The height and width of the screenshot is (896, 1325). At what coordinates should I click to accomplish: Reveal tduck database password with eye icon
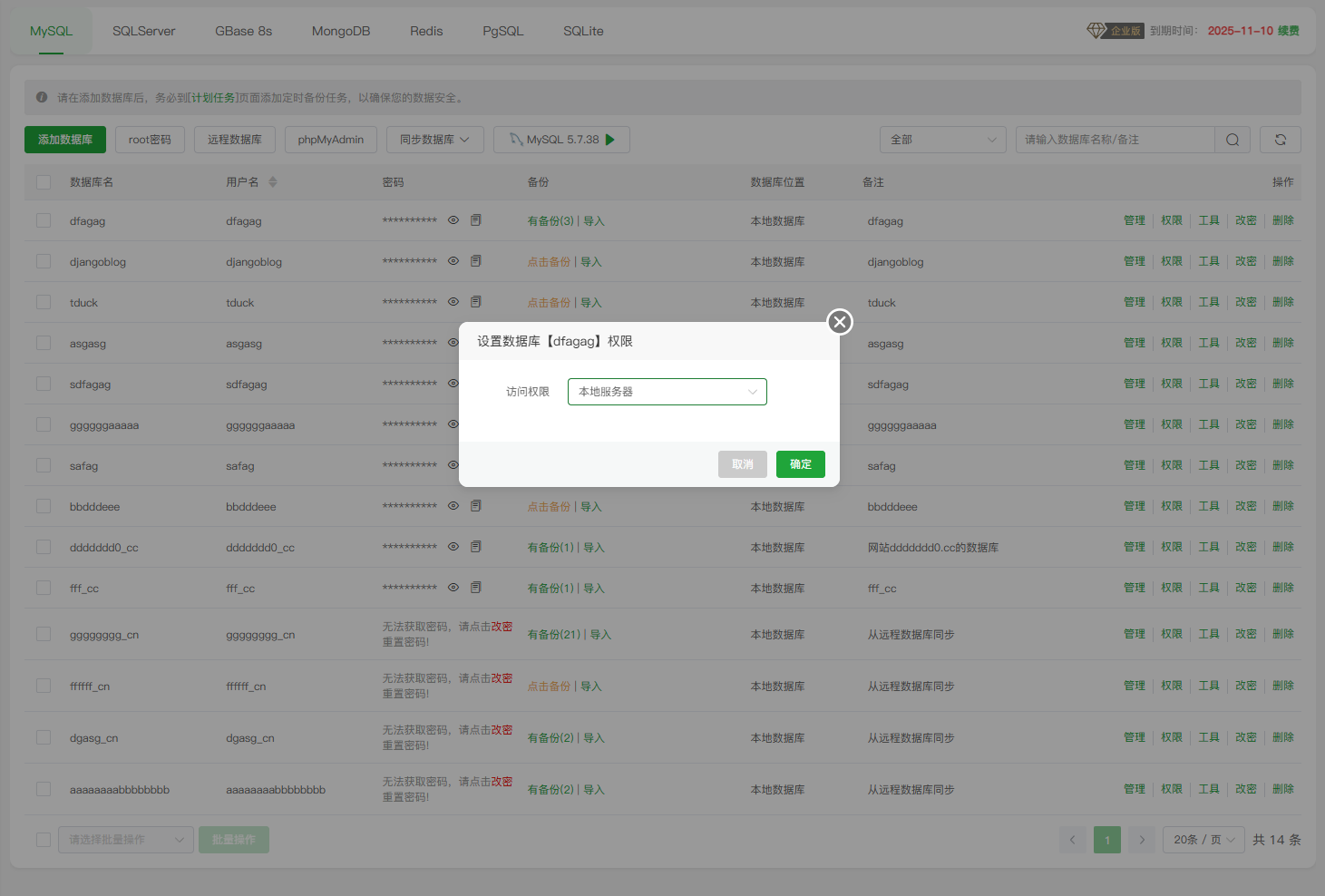pos(453,302)
